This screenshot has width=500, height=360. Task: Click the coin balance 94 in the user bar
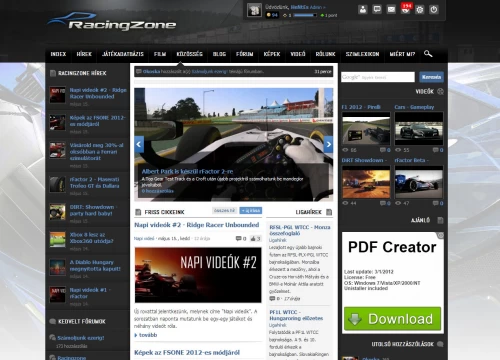[272, 15]
